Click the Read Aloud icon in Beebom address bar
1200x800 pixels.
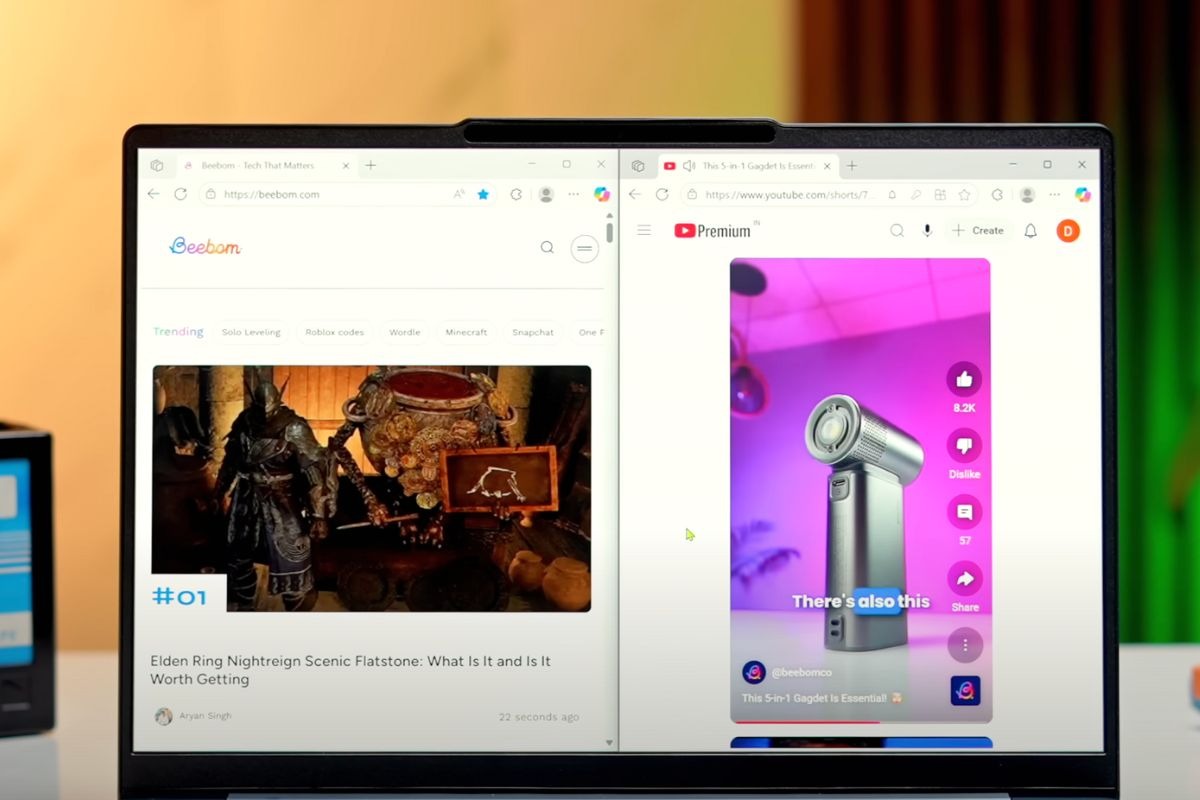[x=459, y=194]
